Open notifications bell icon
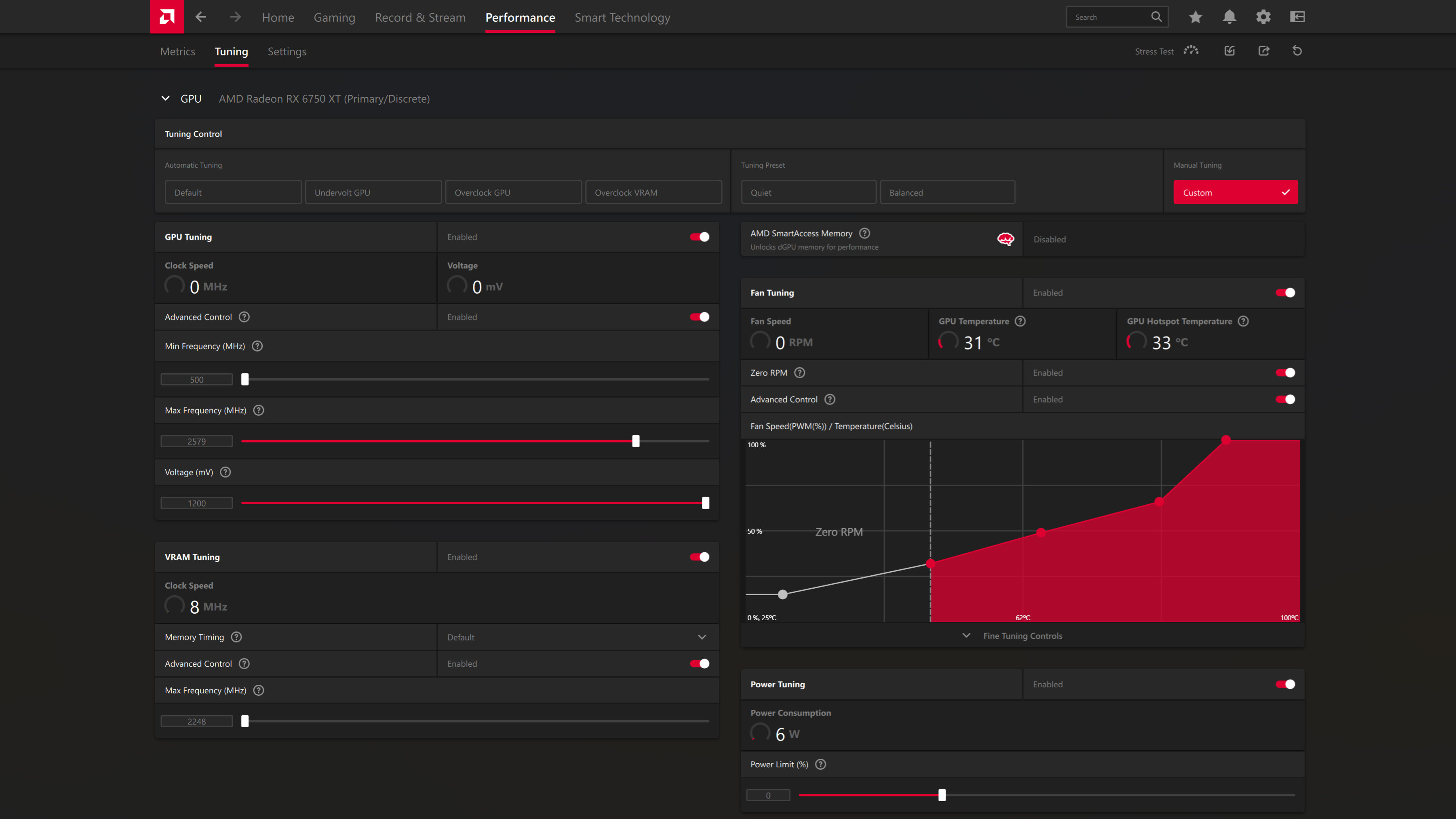1456x819 pixels. 1229,17
